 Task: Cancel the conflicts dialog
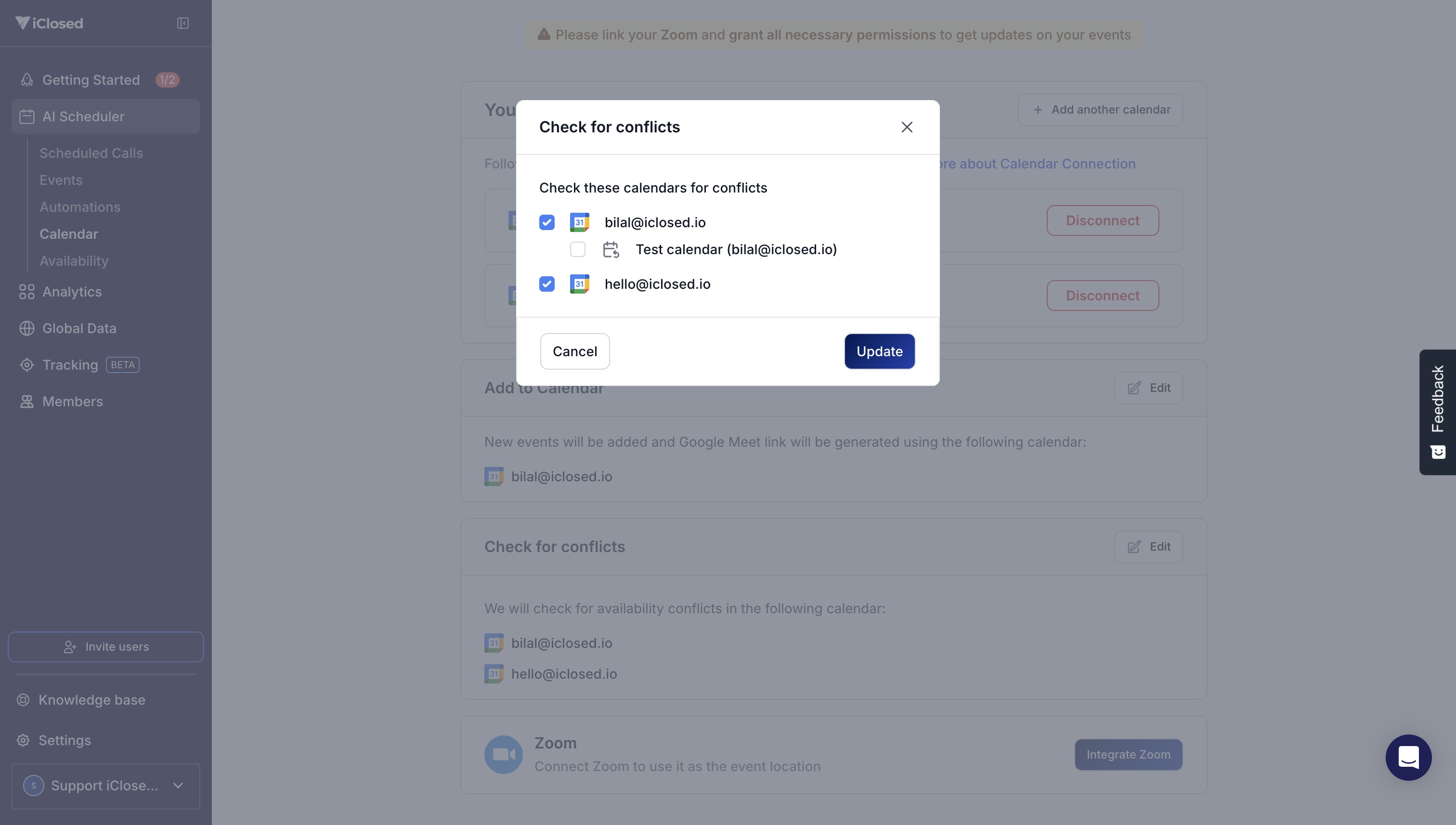point(574,351)
